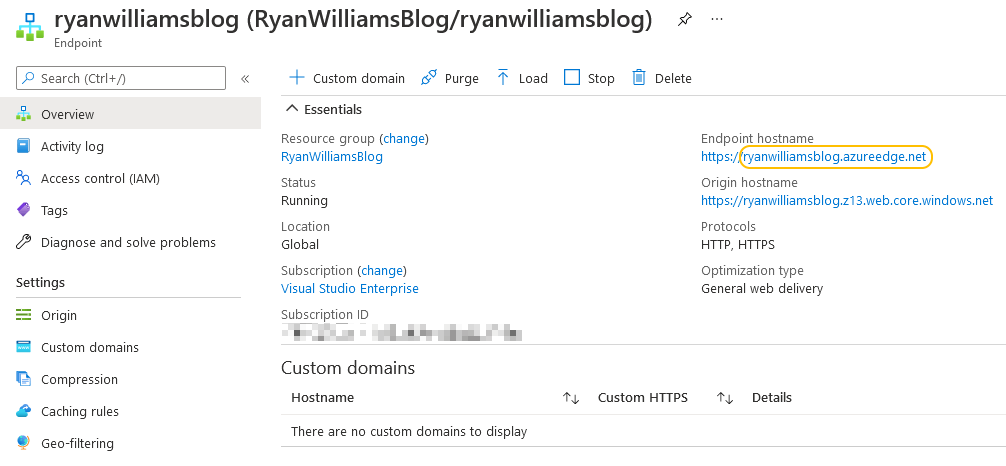1006x466 pixels.
Task: Click the Purge toolbar icon
Action: (x=429, y=78)
